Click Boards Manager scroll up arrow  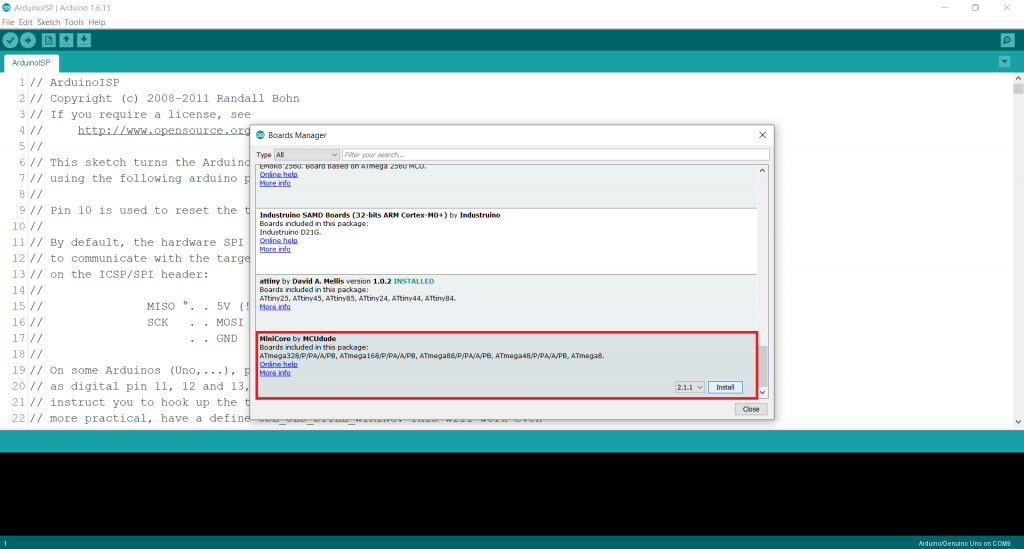[x=762, y=171]
